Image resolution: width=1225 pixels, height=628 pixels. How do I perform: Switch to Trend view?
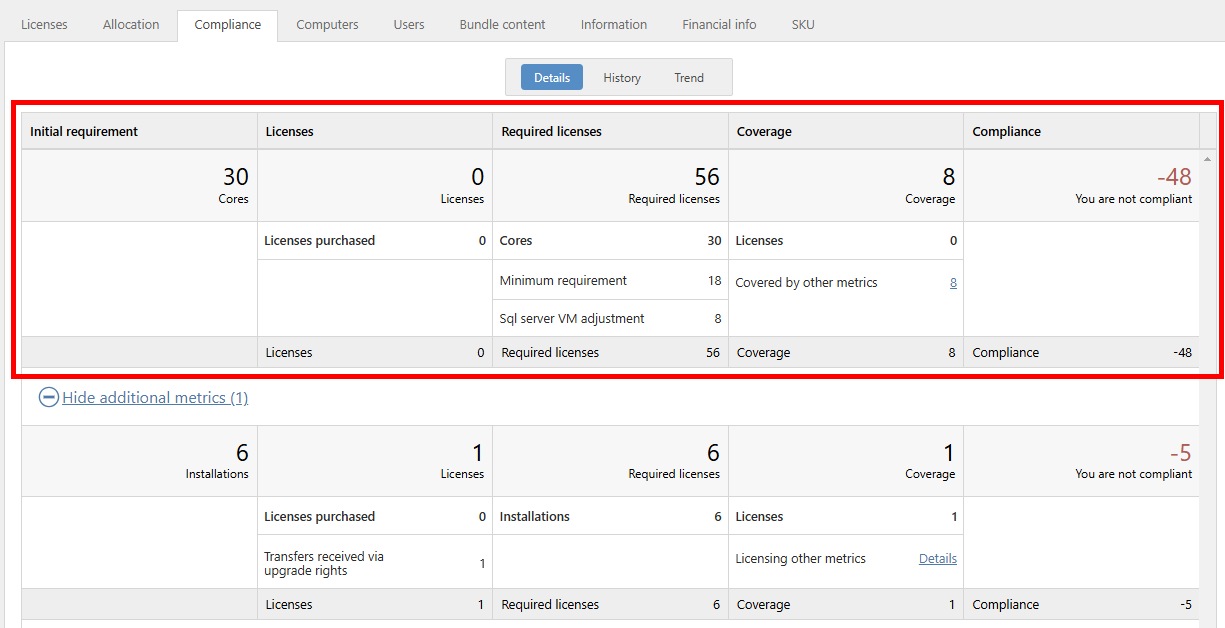pyautogui.click(x=689, y=77)
